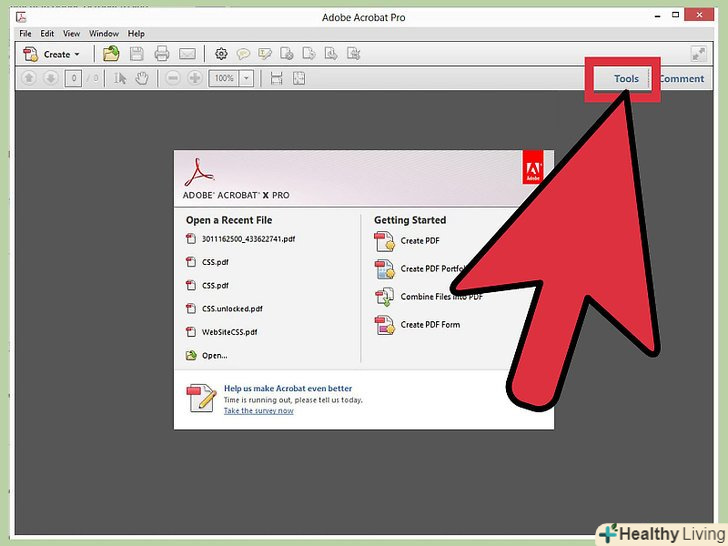
Task: Click the Help us make Acrobat even better heading
Action: pyautogui.click(x=288, y=388)
